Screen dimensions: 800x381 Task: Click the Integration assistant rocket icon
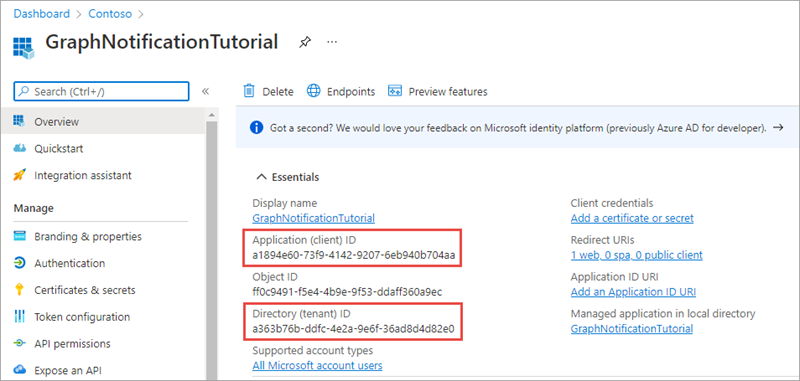19,175
